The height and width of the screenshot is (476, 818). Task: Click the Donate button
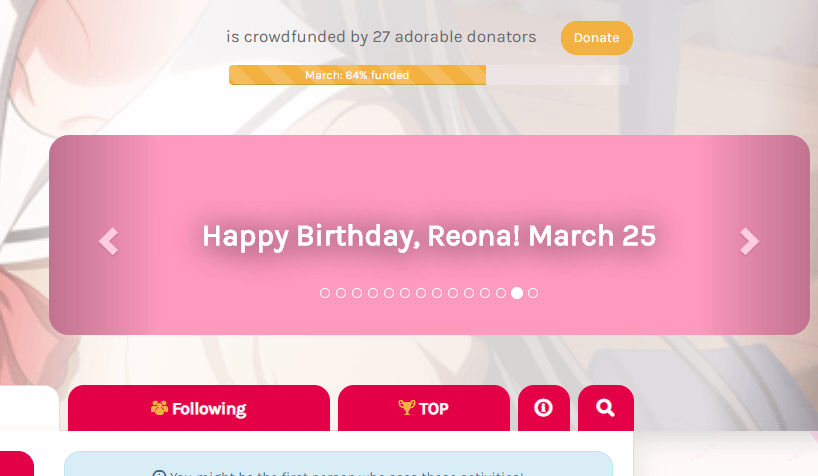click(596, 38)
